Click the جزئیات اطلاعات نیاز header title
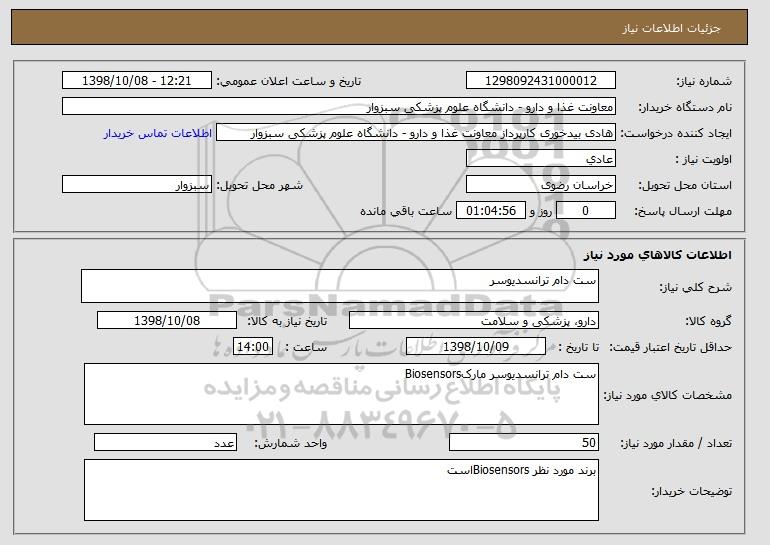The width and height of the screenshot is (770, 545). pos(671,28)
